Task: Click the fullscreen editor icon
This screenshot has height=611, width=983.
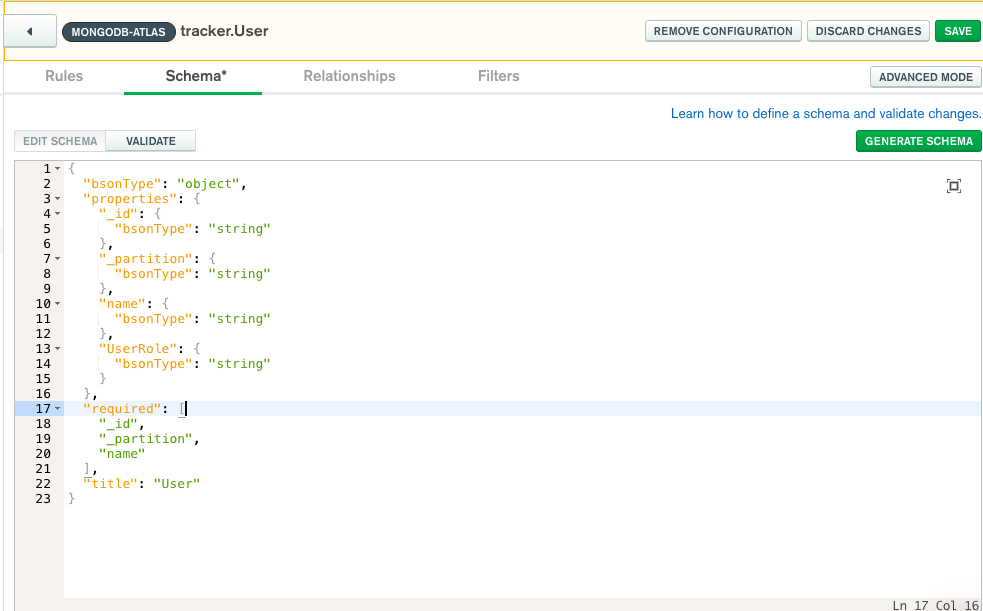Action: point(953,186)
